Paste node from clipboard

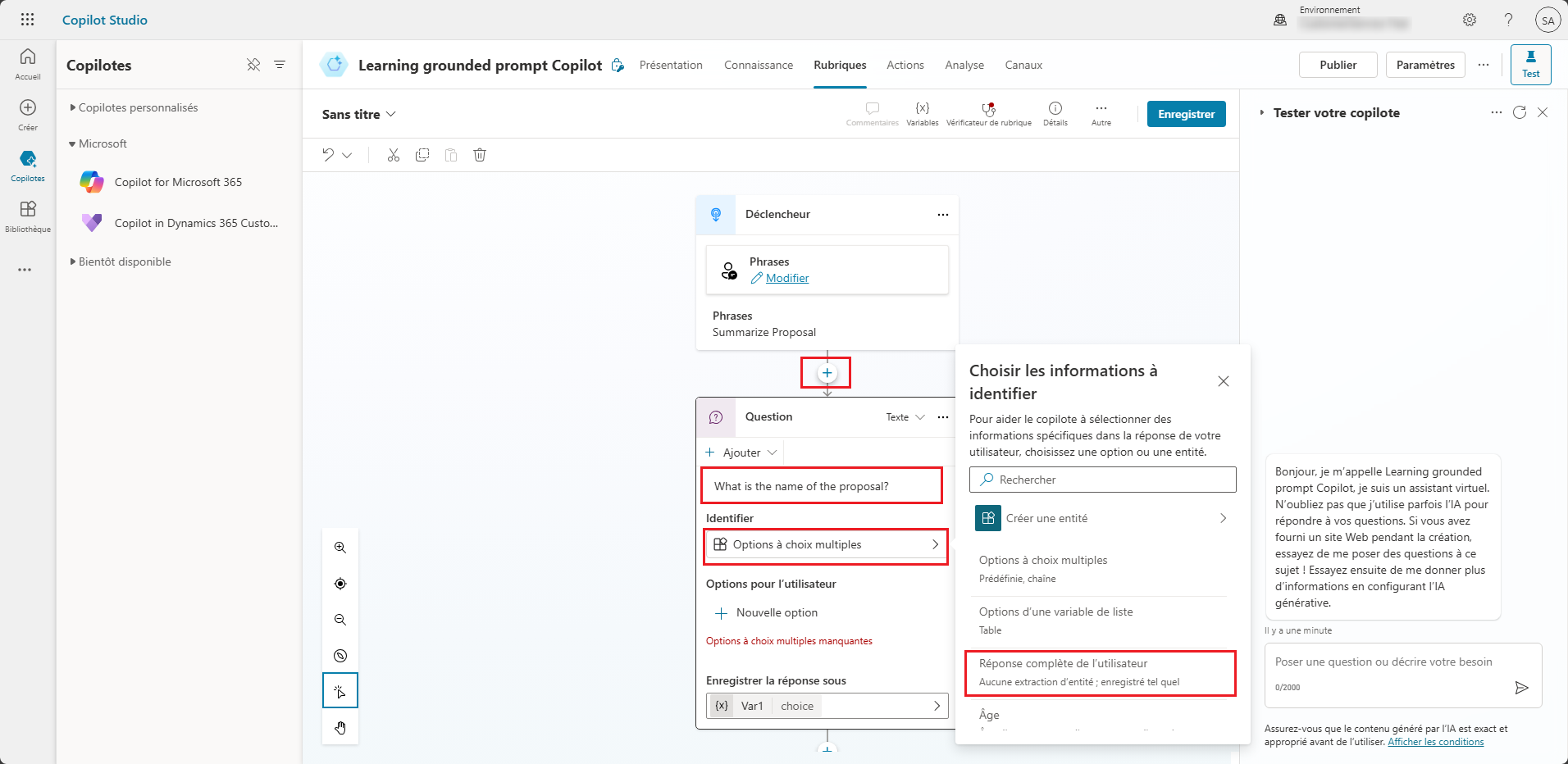(451, 155)
